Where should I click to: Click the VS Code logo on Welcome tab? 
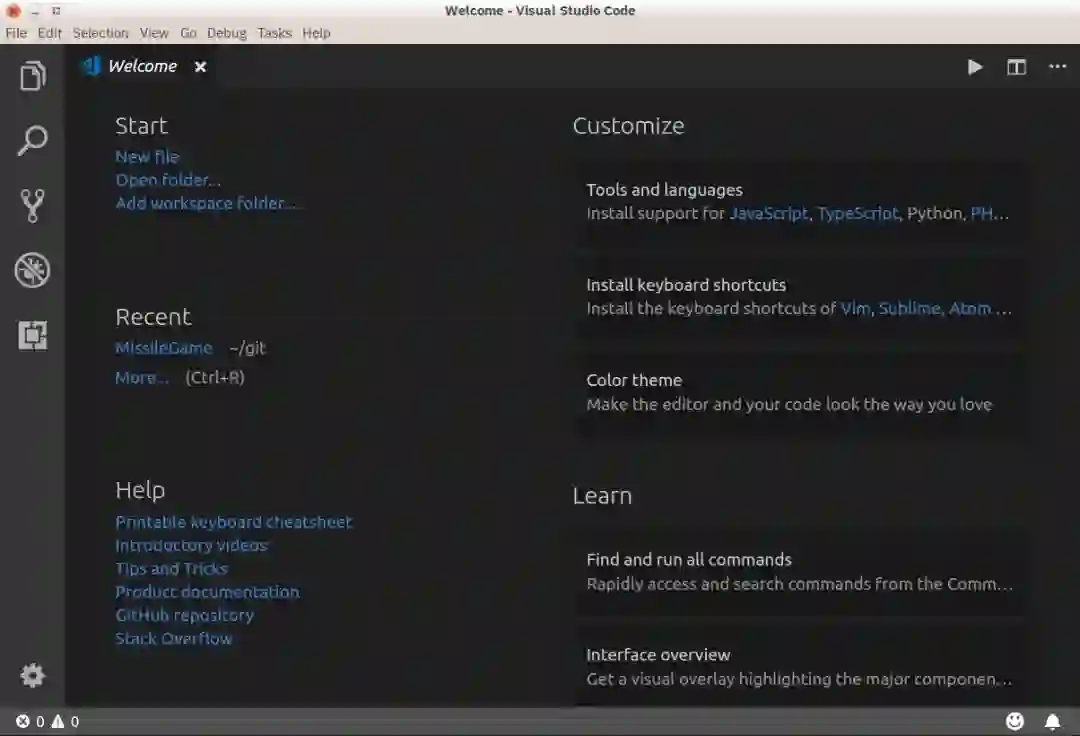[91, 66]
